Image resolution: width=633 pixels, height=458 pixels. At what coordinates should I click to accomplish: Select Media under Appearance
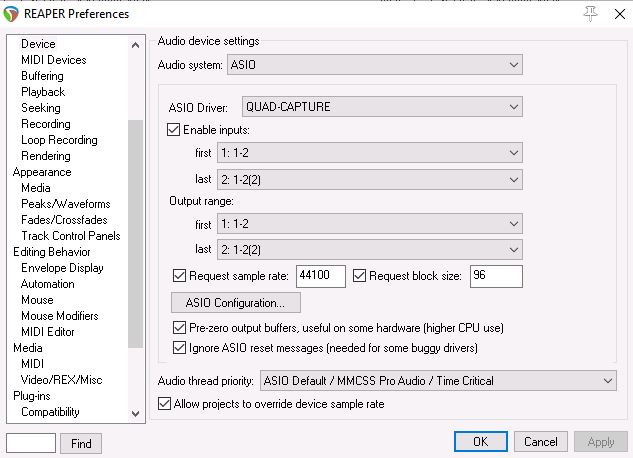(x=36, y=188)
